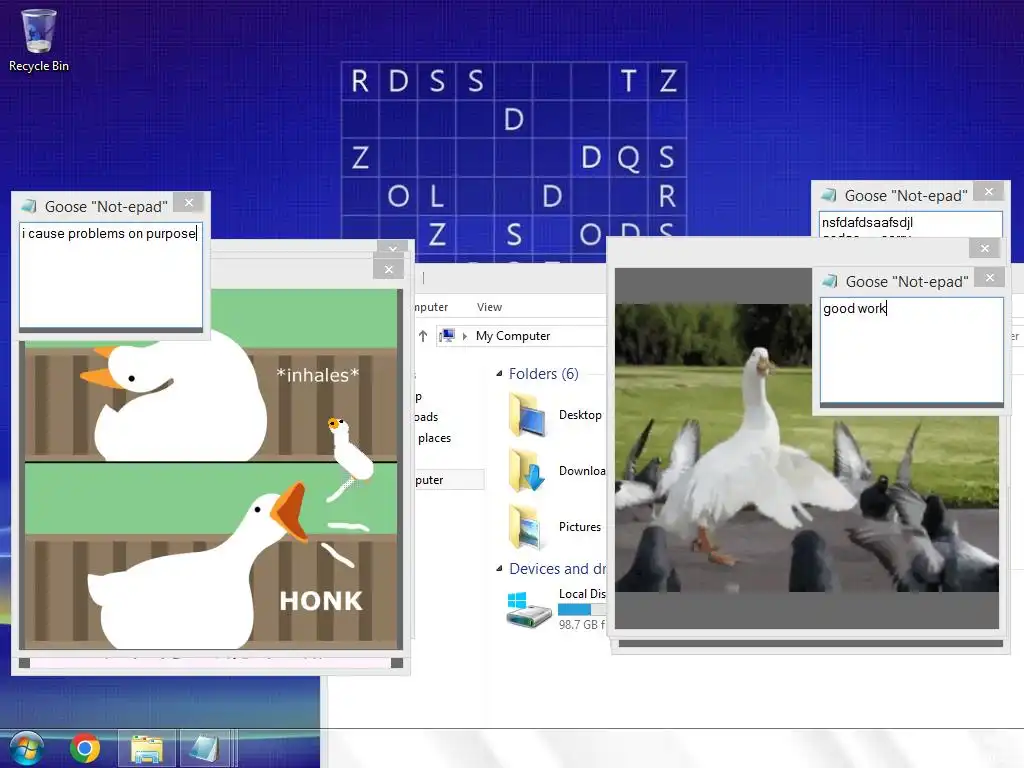
Task: Collapse the Devices and drives section
Action: (500, 569)
